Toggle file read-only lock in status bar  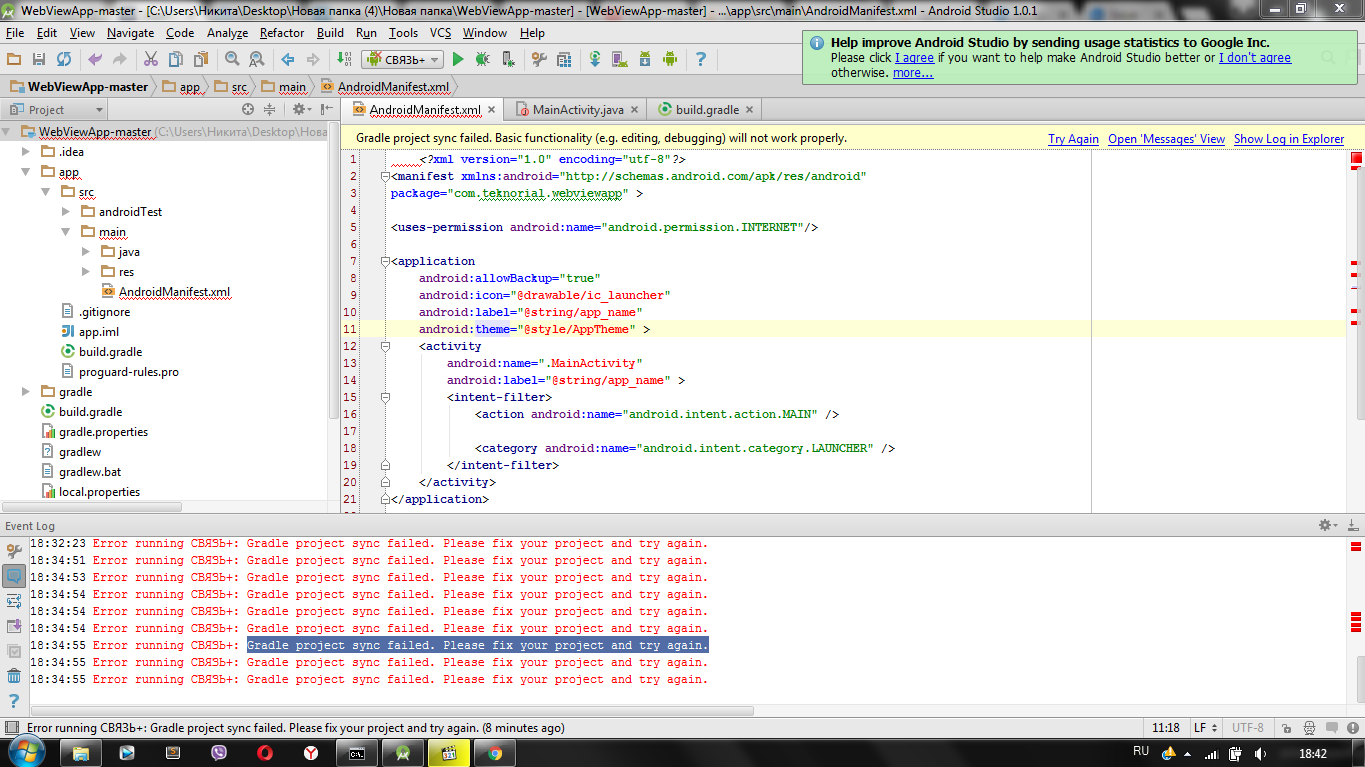click(1286, 728)
